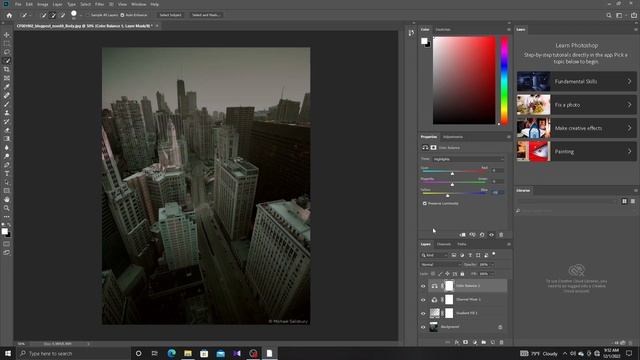Select the Rectangle shape tool
Image resolution: width=640 pixels, height=360 pixels.
(7, 191)
